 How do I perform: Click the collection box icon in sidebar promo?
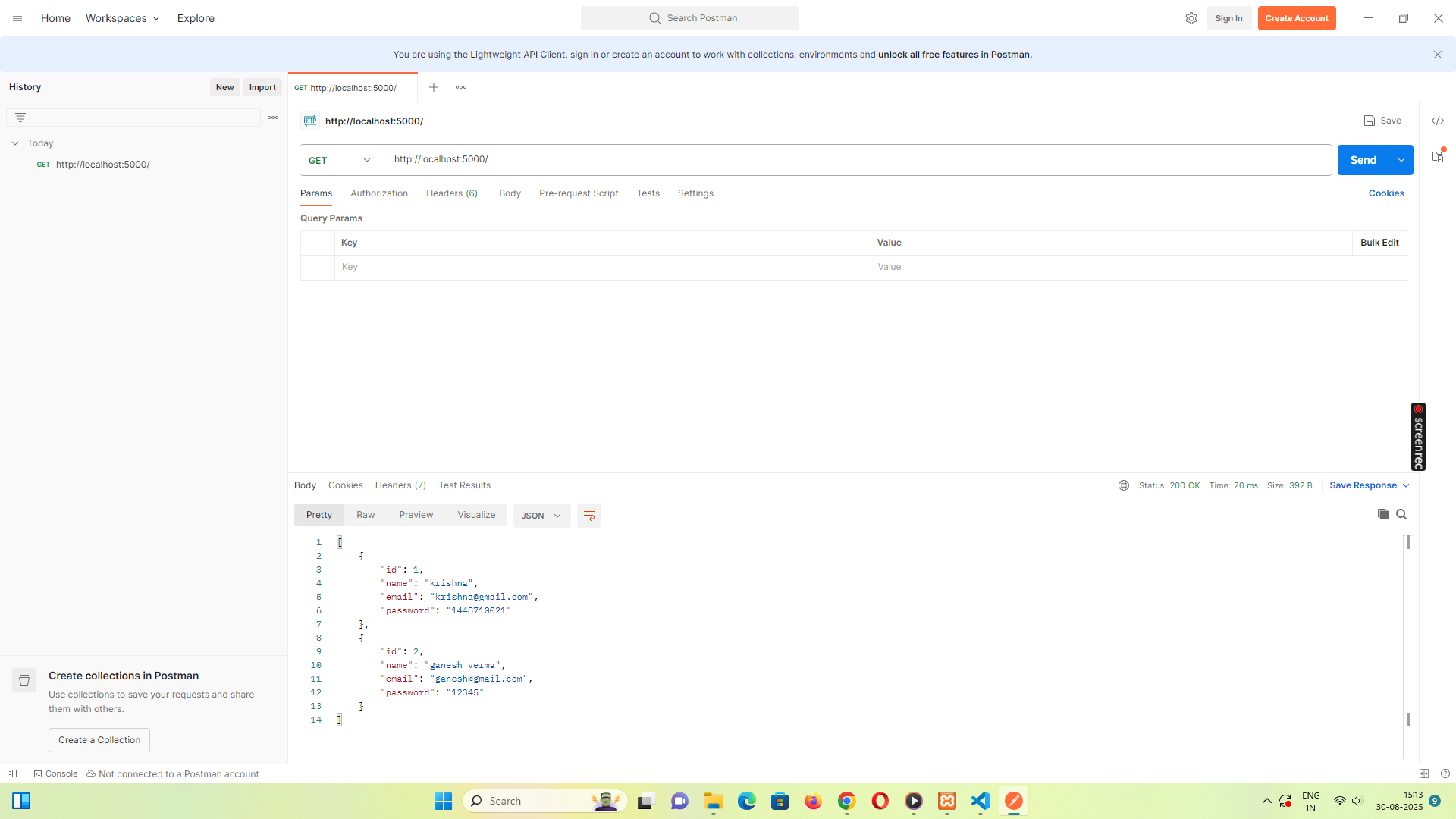coord(24,680)
